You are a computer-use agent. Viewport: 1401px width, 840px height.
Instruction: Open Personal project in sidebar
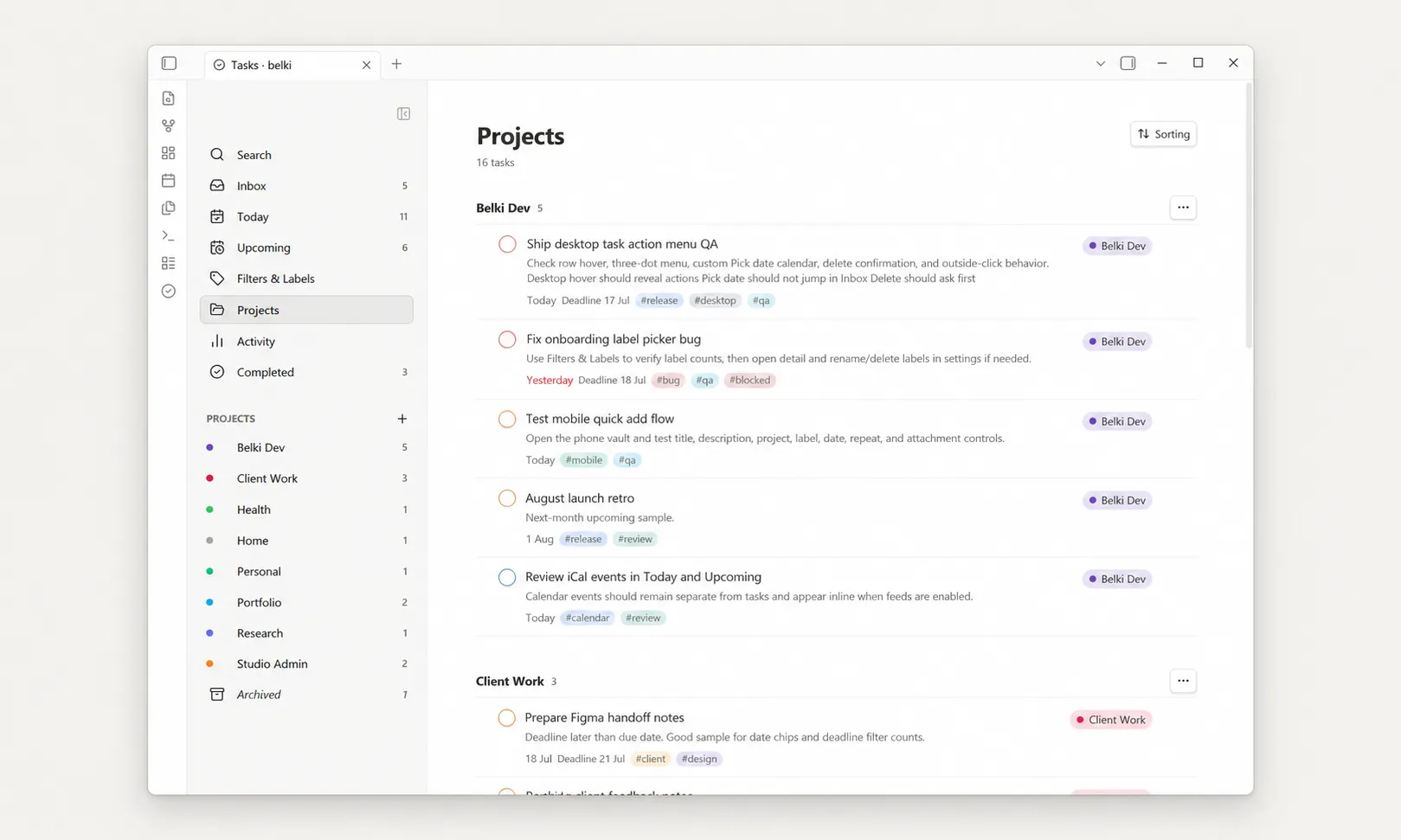click(x=306, y=572)
